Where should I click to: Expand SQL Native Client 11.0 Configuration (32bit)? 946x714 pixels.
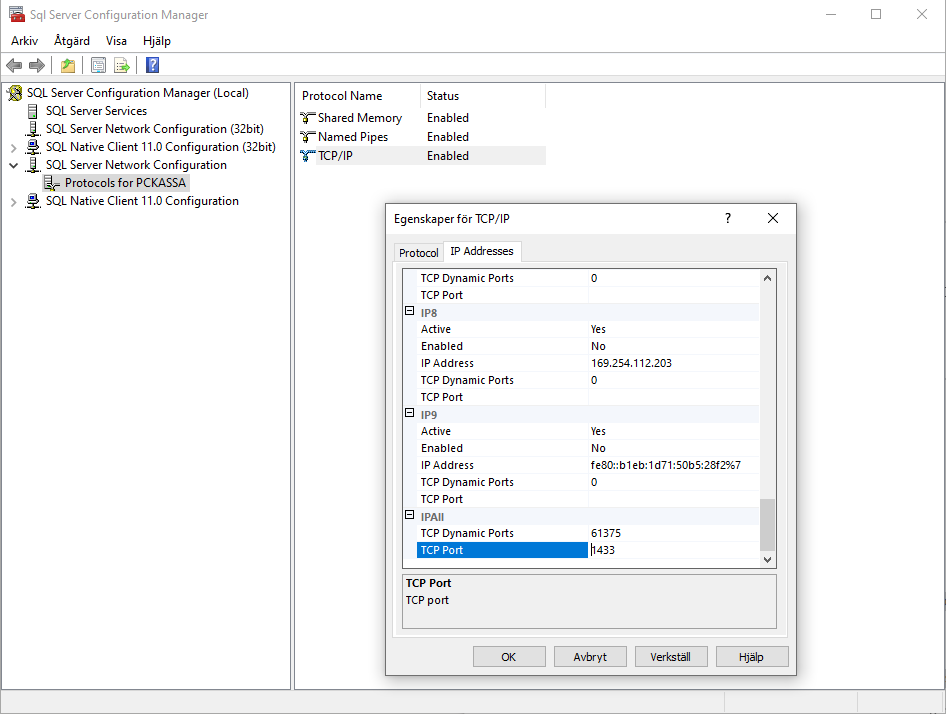pos(14,147)
